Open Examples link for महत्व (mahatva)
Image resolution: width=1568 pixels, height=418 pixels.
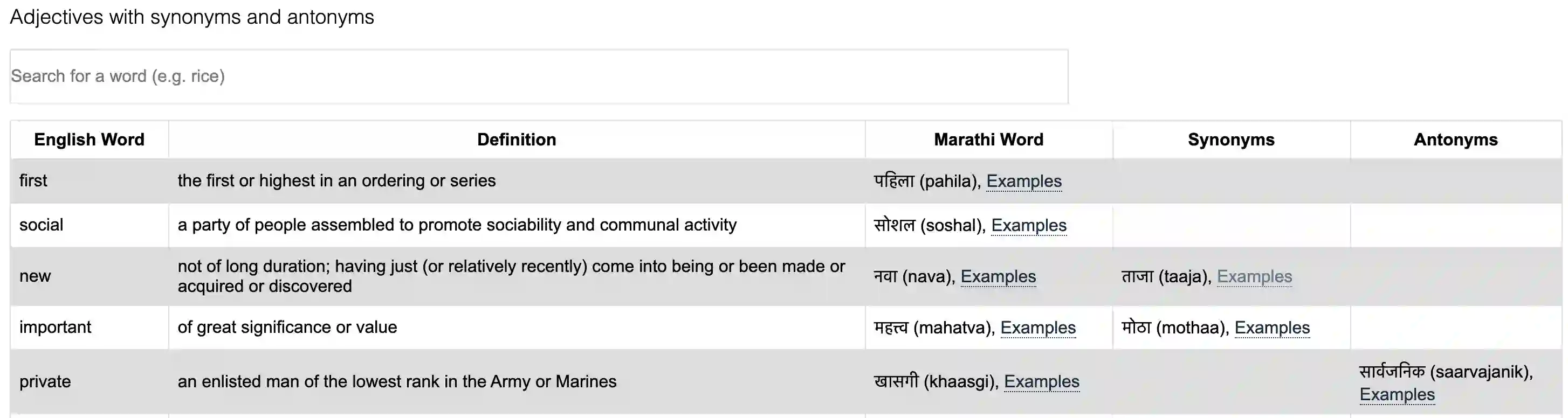(x=1038, y=328)
